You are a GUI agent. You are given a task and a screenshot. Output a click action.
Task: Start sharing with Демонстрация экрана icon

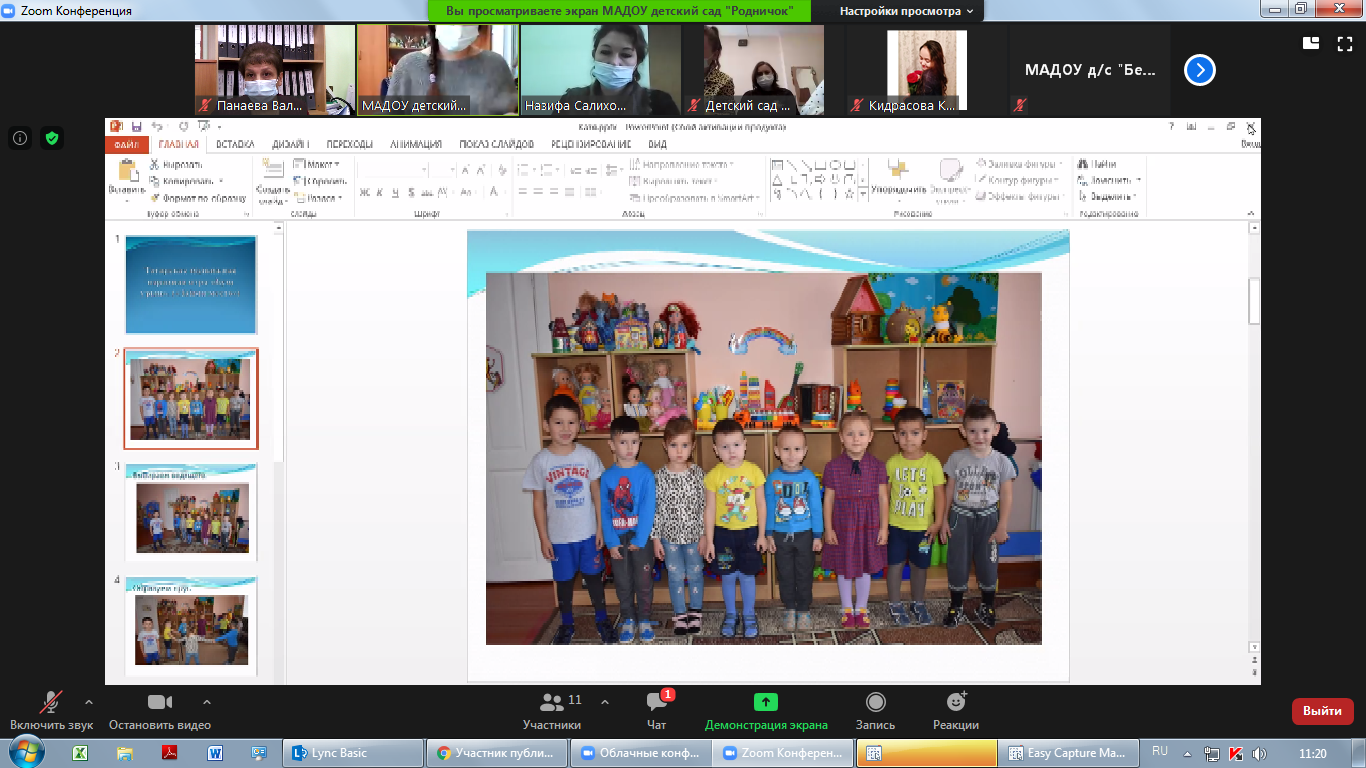[766, 703]
